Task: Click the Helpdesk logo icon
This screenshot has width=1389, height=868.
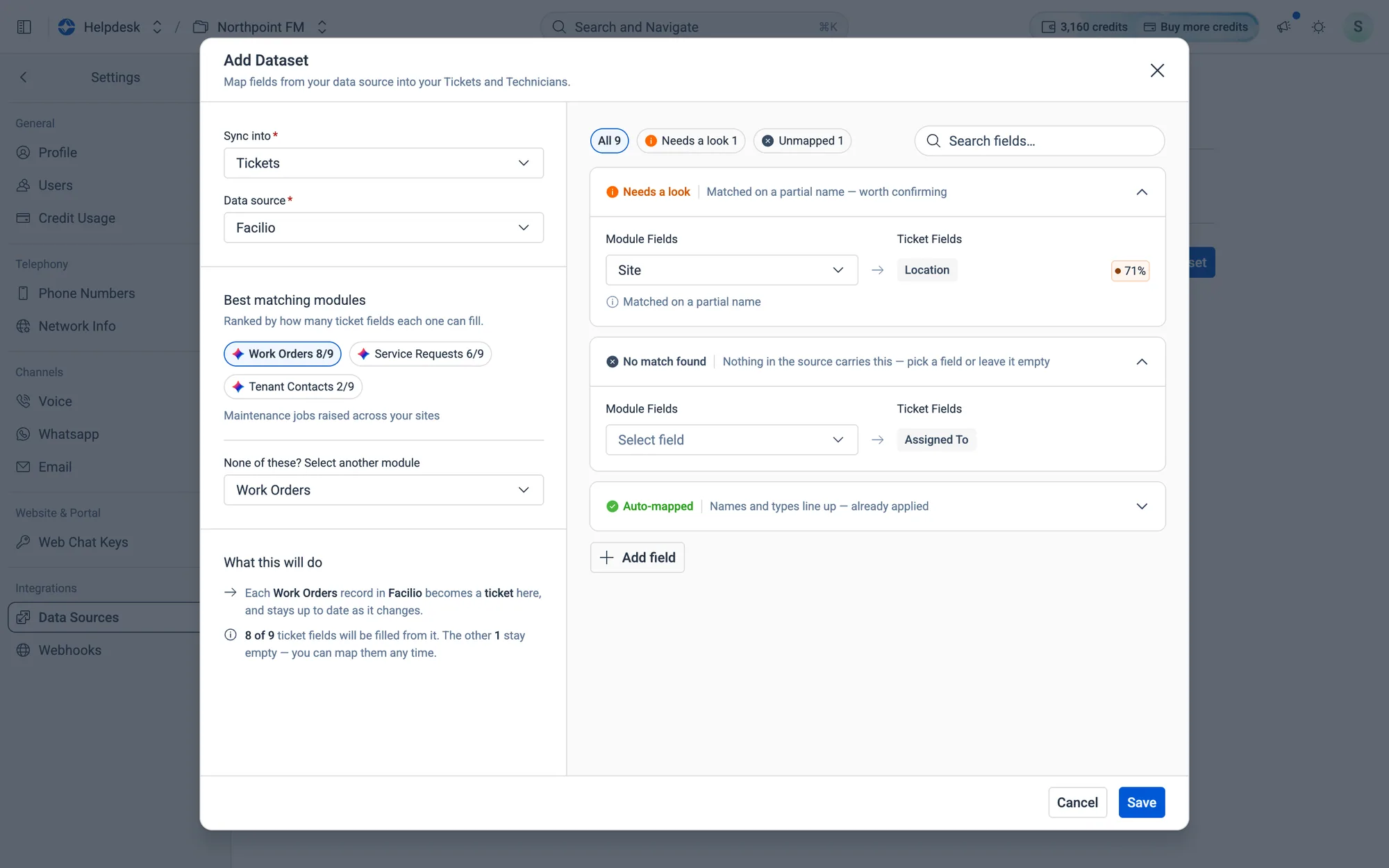Action: point(67,27)
